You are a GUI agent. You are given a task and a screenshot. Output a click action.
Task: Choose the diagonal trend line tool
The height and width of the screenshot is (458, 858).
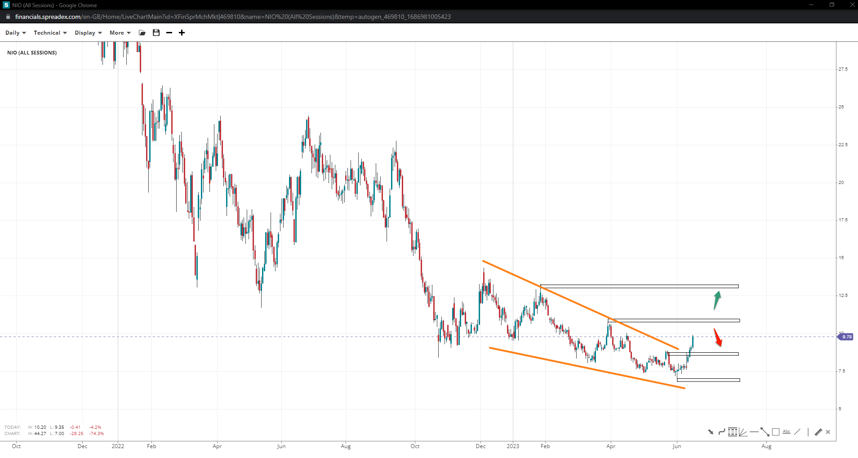(x=765, y=432)
